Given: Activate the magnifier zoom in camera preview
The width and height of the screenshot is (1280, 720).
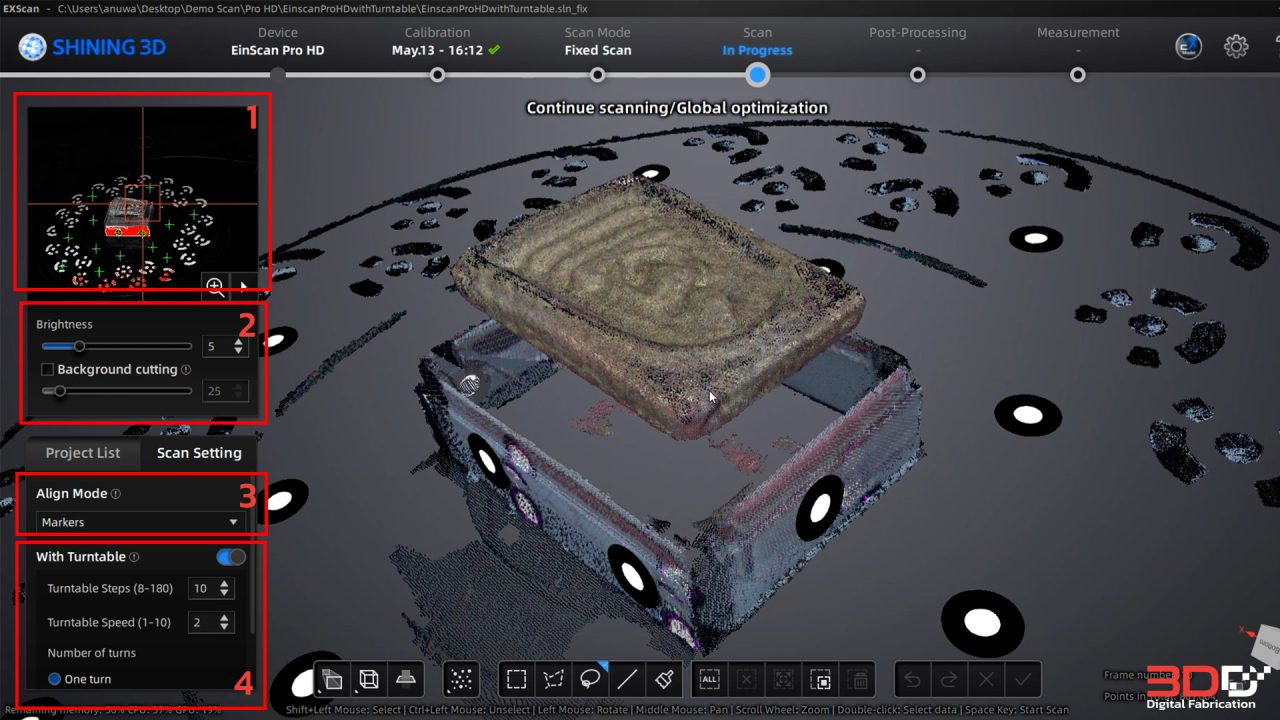Looking at the screenshot, I should coord(216,287).
